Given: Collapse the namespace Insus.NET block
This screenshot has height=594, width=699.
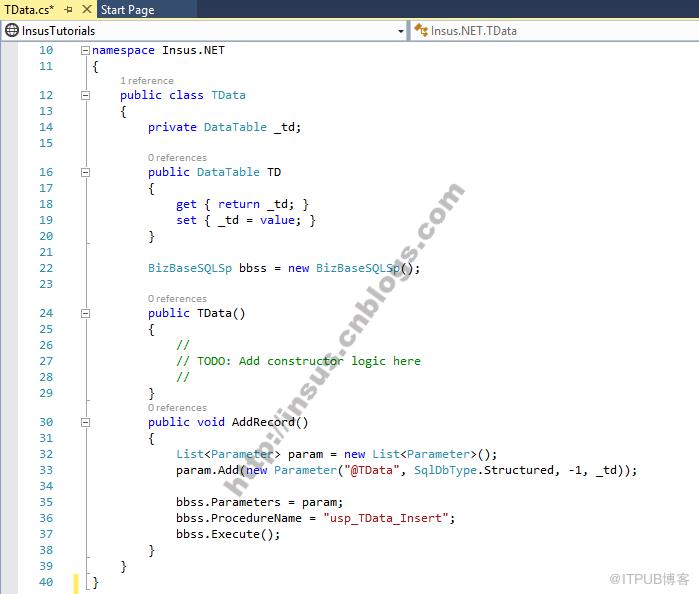Looking at the screenshot, I should [85, 50].
